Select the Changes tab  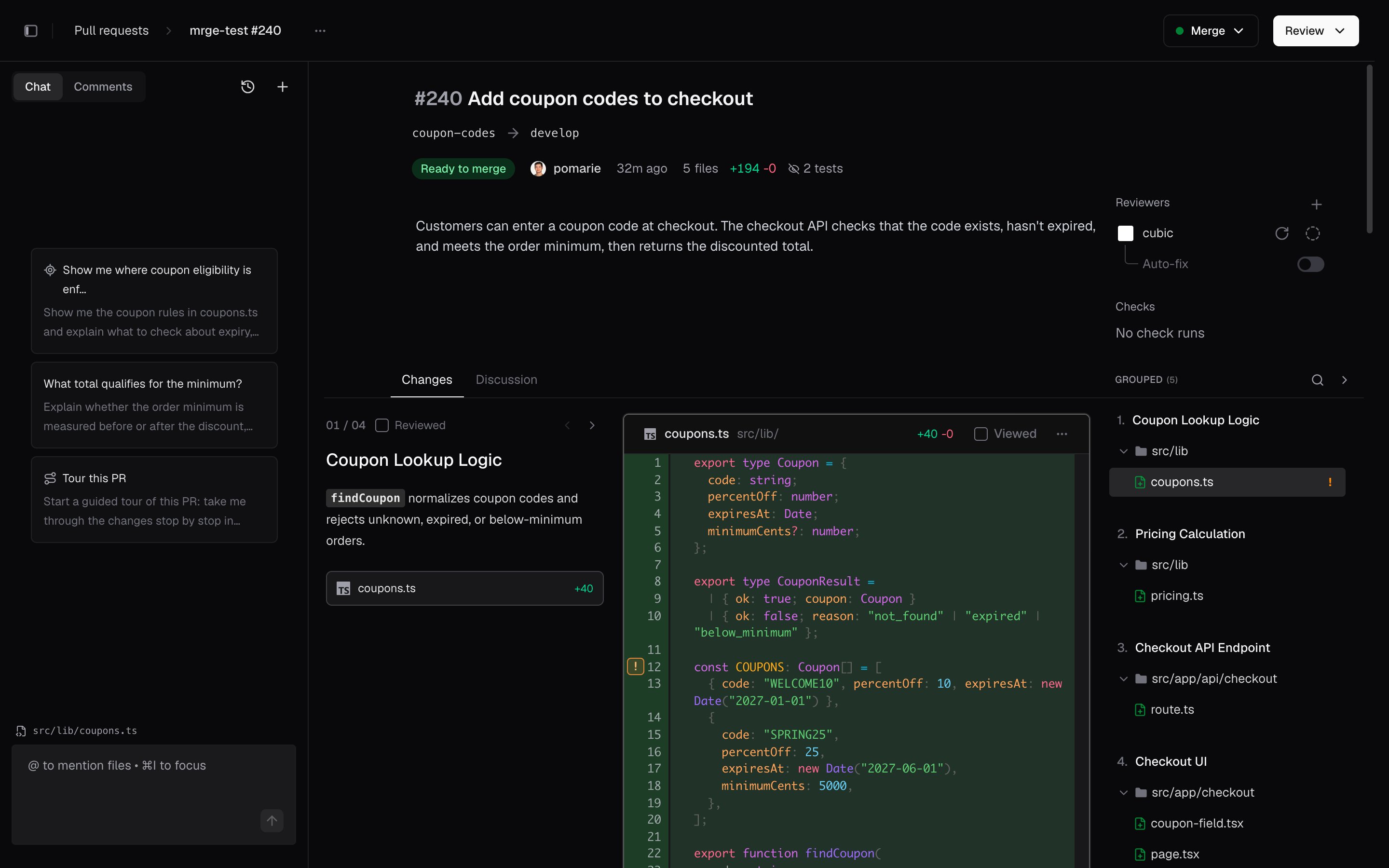[426, 380]
